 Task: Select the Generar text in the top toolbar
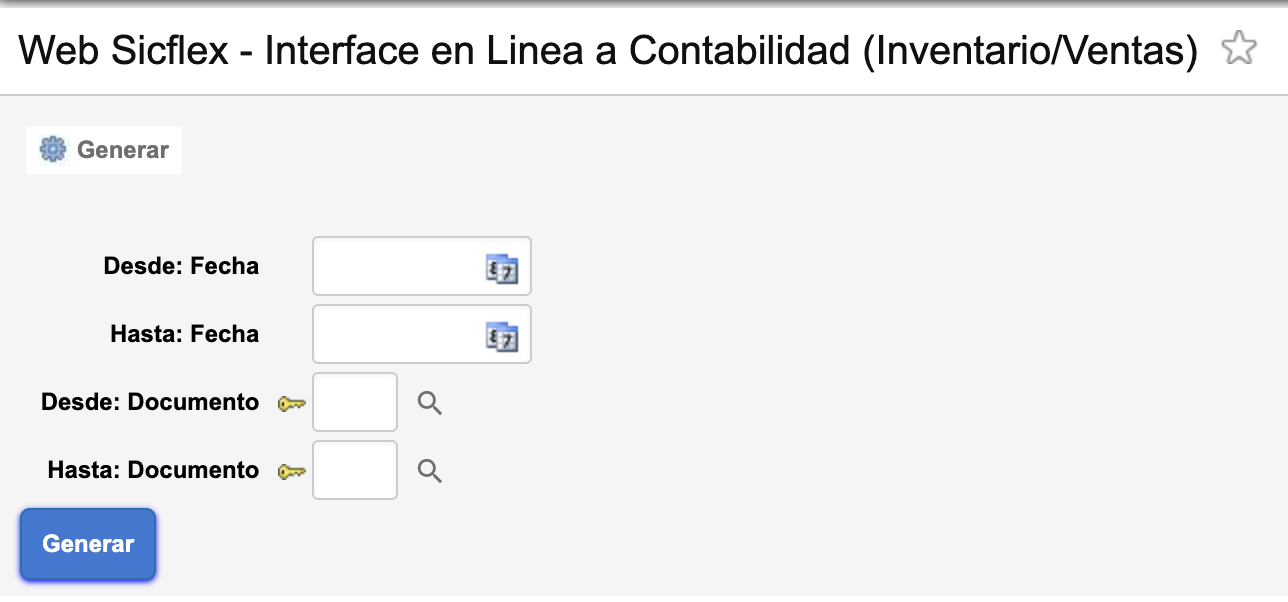point(123,150)
